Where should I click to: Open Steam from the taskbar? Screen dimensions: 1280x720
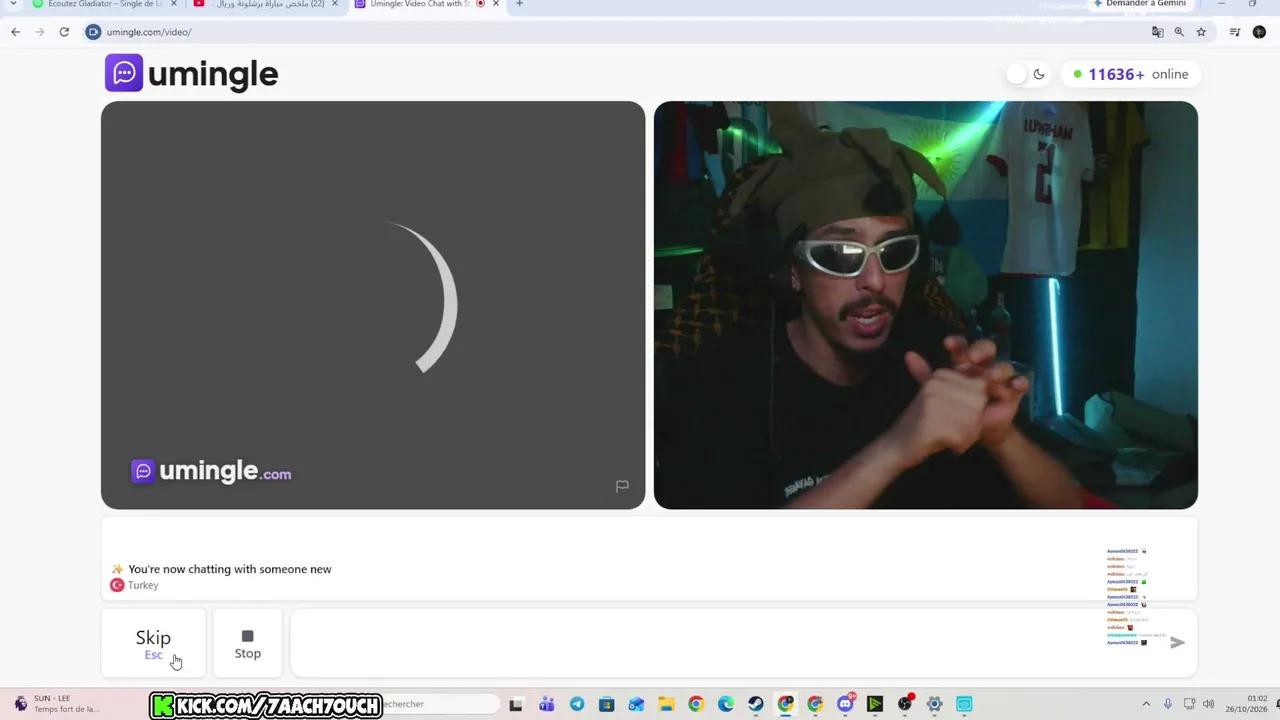[756, 704]
